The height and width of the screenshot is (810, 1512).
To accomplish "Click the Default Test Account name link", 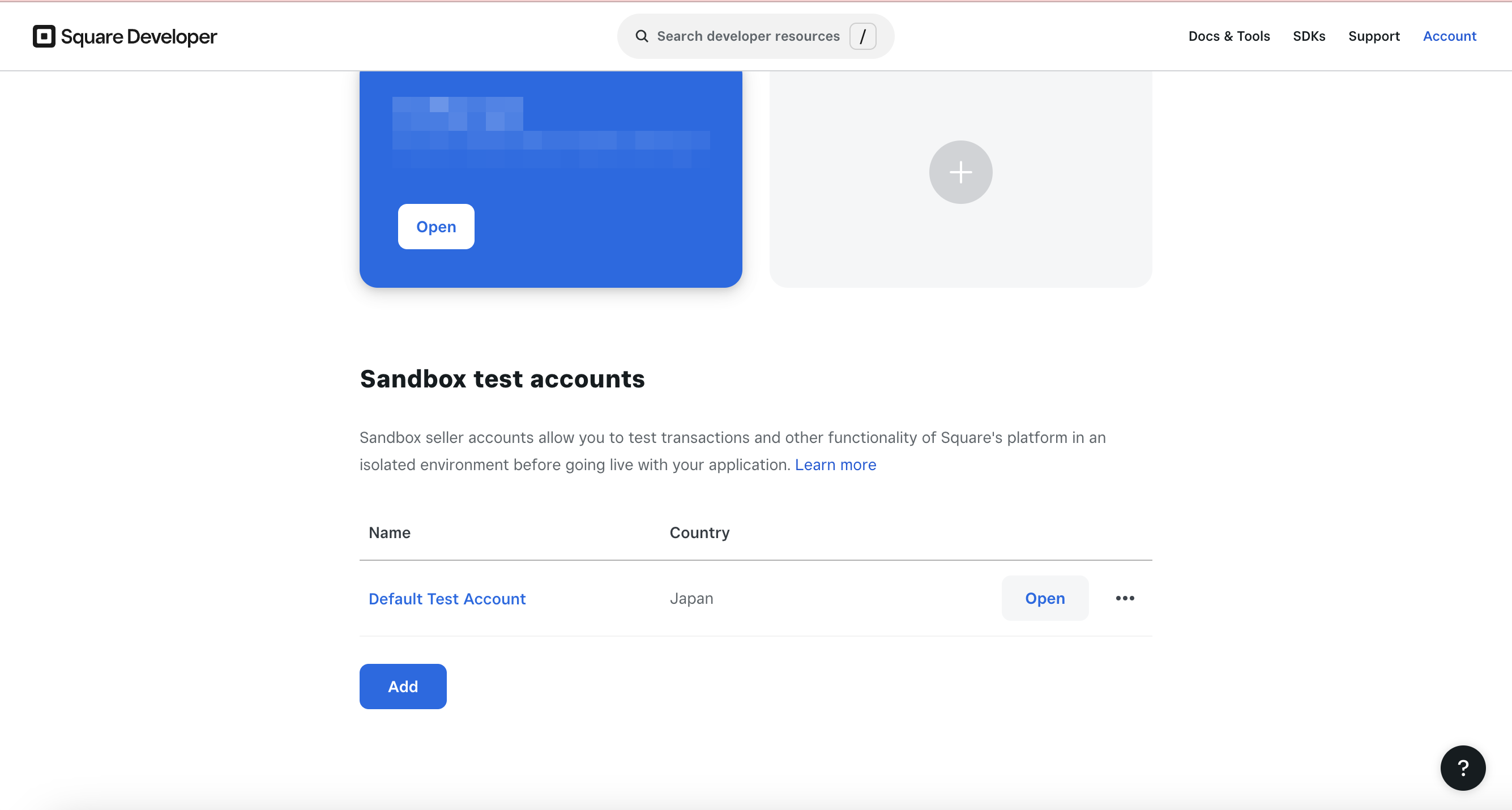I will pyautogui.click(x=447, y=599).
